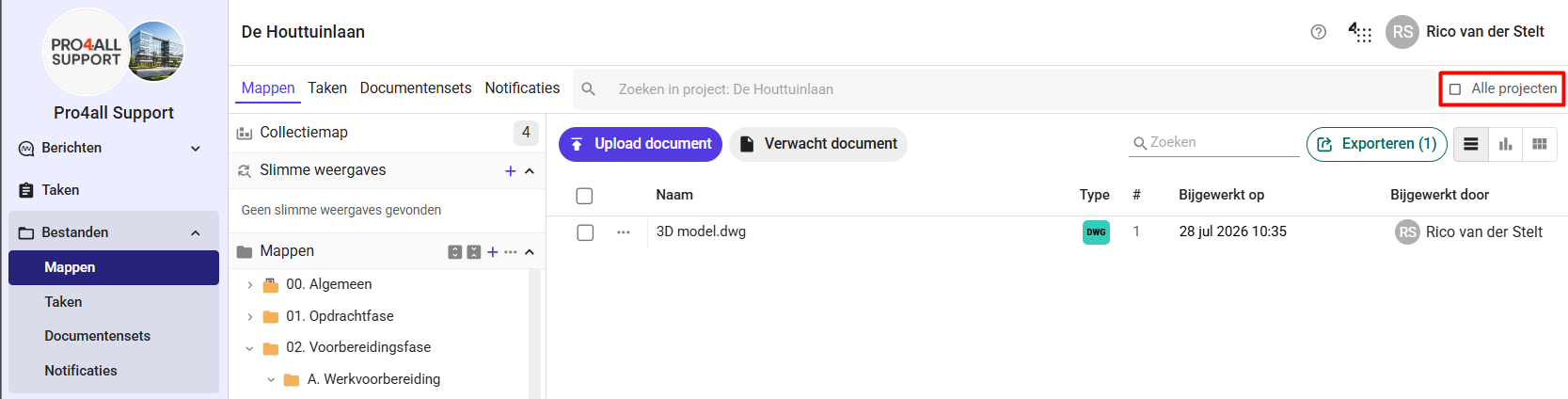Click the Upload document button

point(641,144)
